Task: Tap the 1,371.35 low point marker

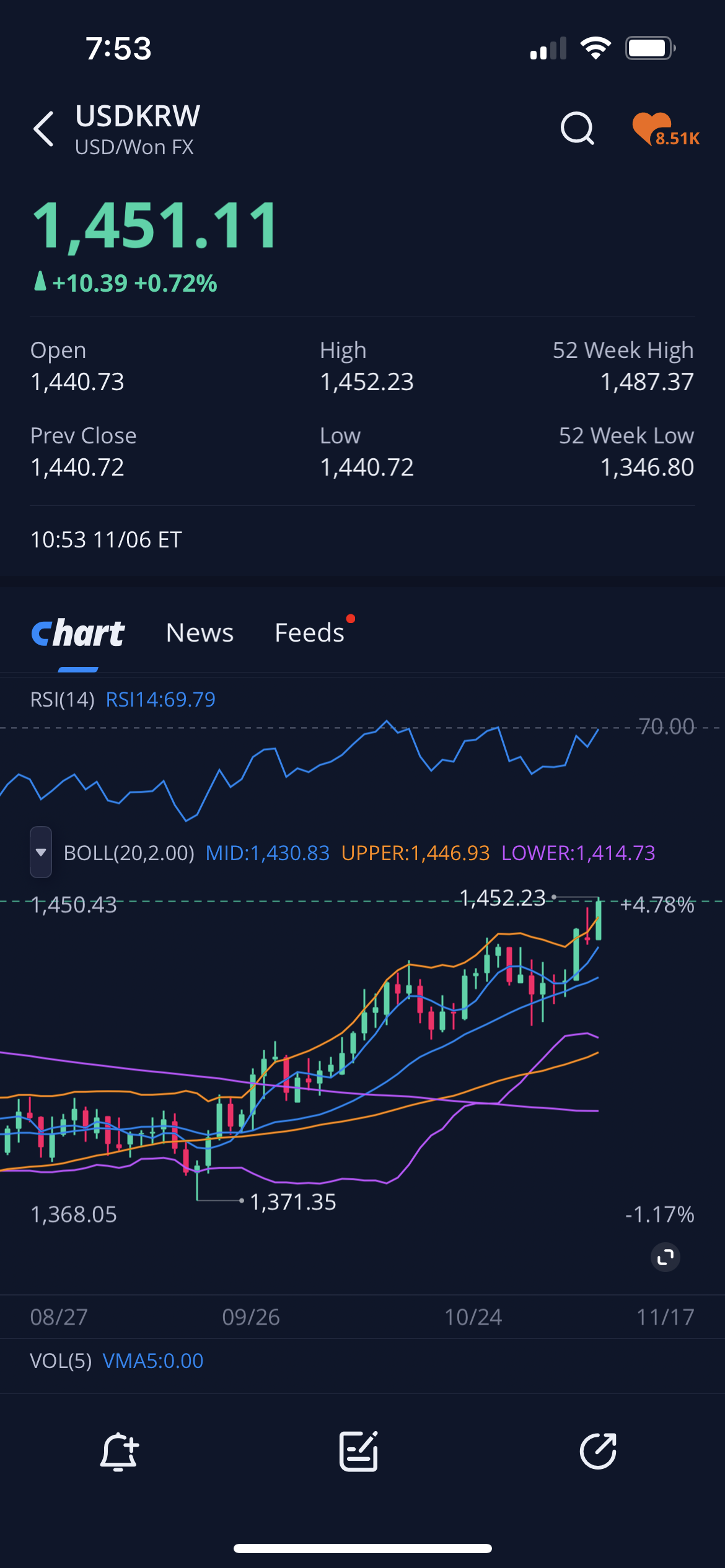Action: tap(292, 1202)
